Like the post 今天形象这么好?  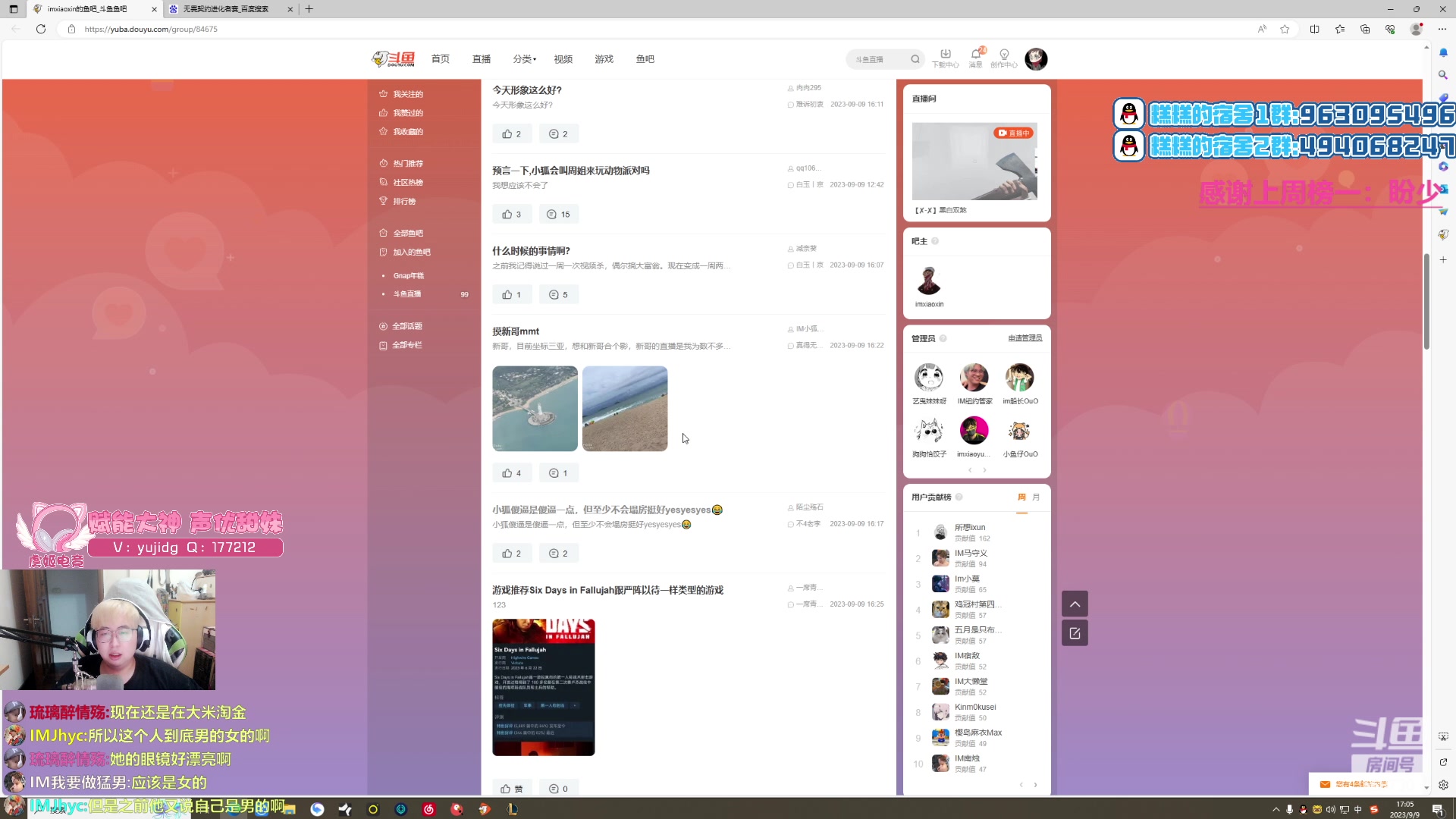tap(512, 133)
